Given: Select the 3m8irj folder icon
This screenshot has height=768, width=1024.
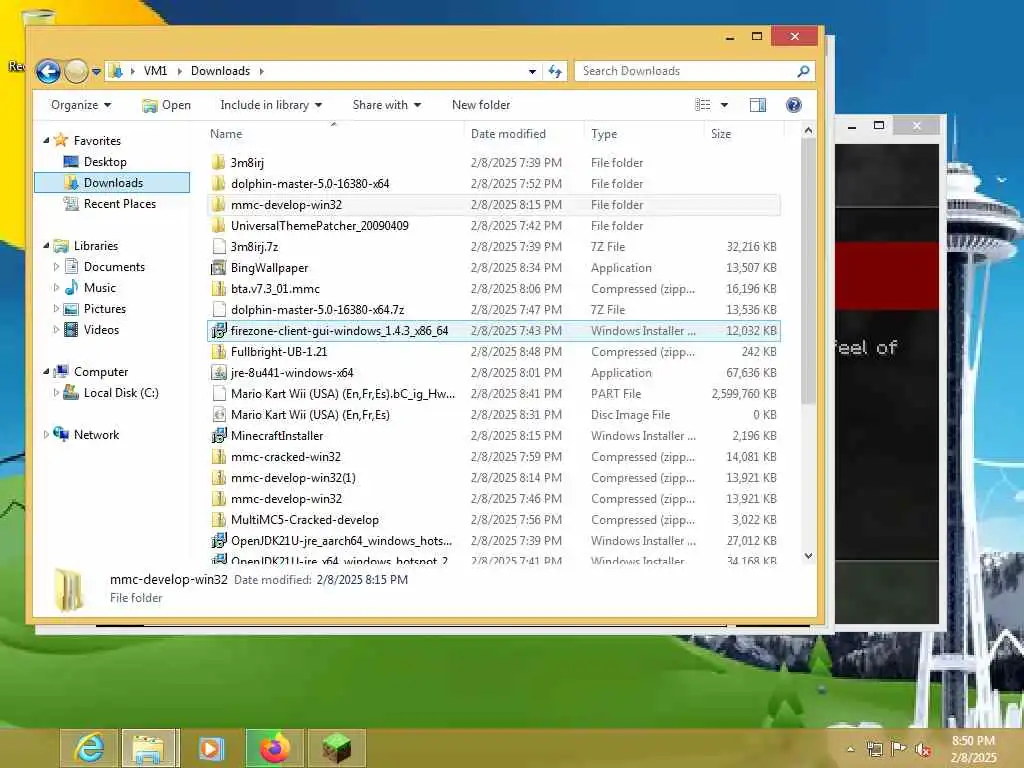Looking at the screenshot, I should [219, 163].
